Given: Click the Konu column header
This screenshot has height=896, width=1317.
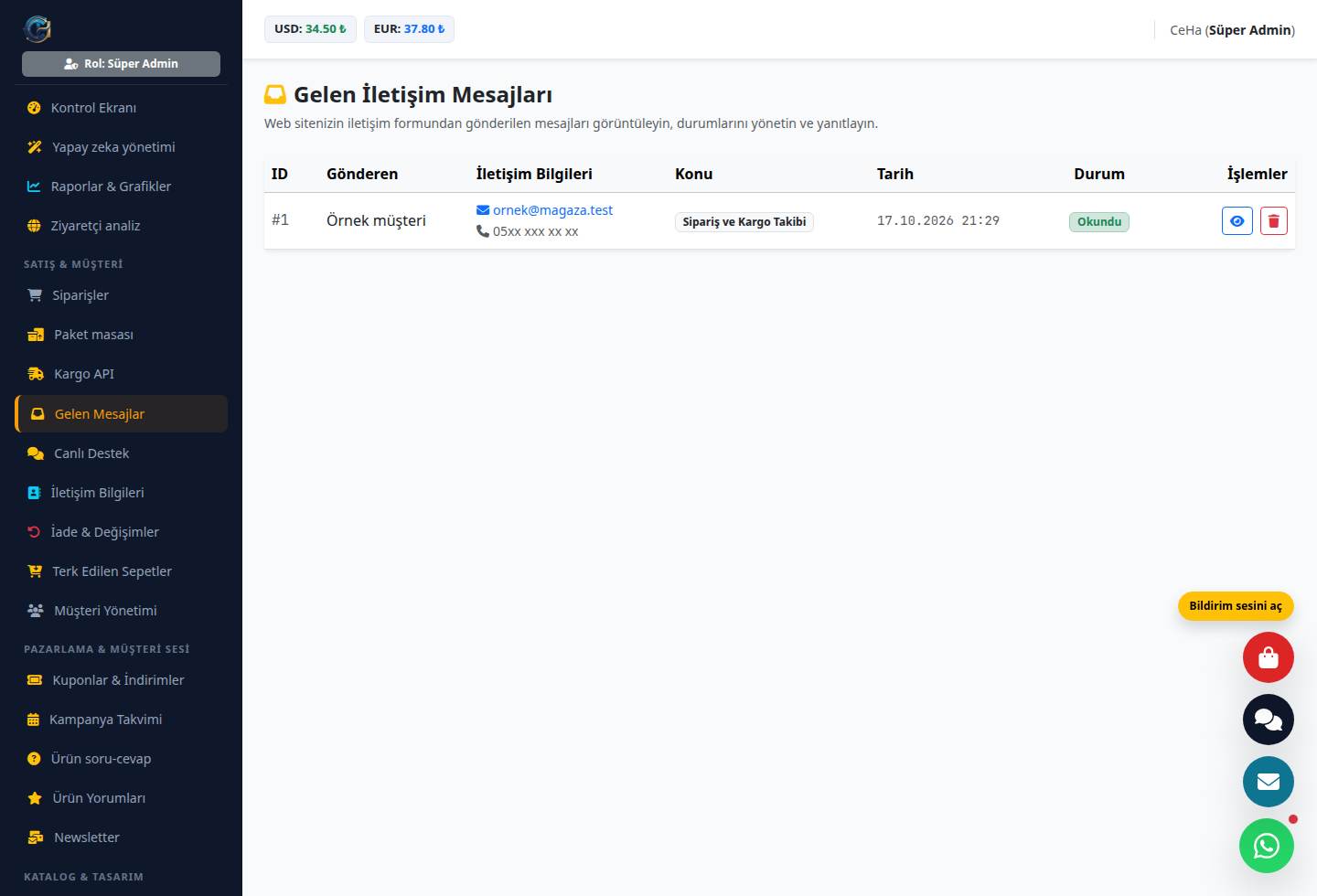Looking at the screenshot, I should [694, 174].
